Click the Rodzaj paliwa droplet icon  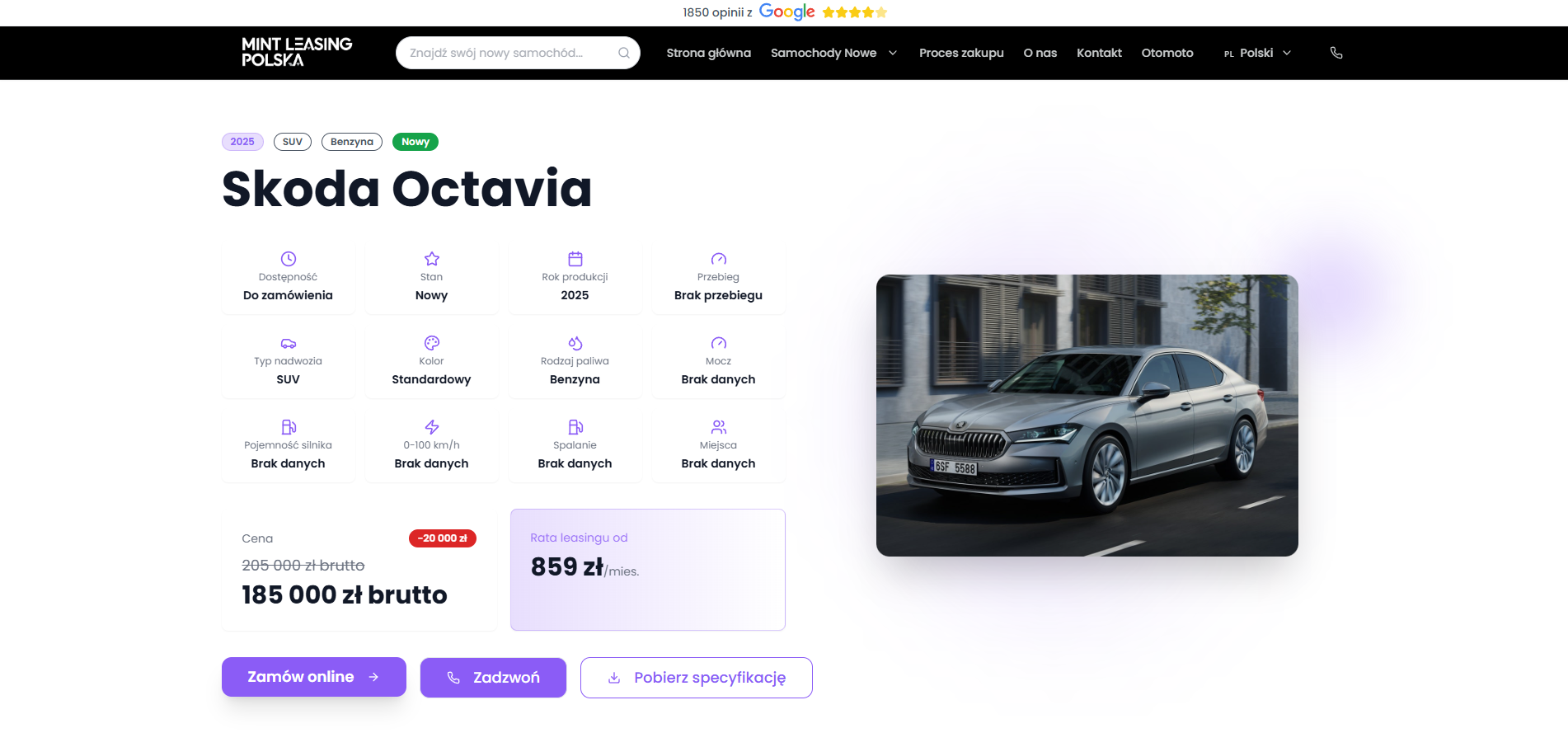pyautogui.click(x=575, y=343)
